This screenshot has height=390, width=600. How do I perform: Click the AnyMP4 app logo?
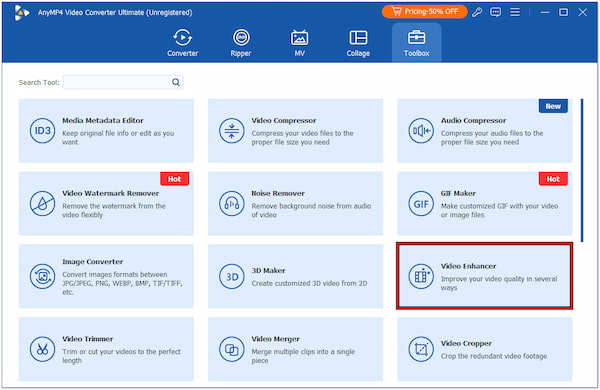tap(21, 13)
